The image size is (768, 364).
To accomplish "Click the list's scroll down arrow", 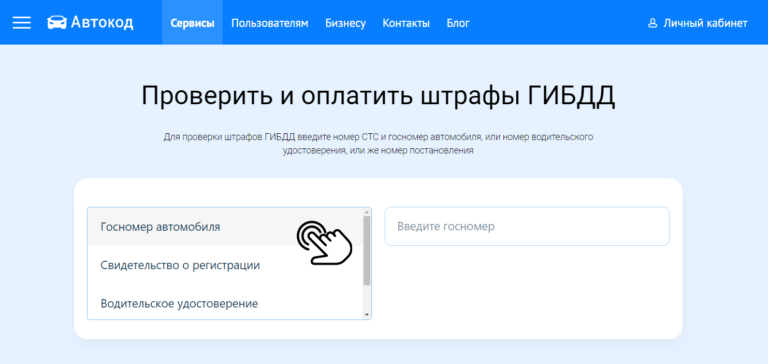I will (x=367, y=315).
